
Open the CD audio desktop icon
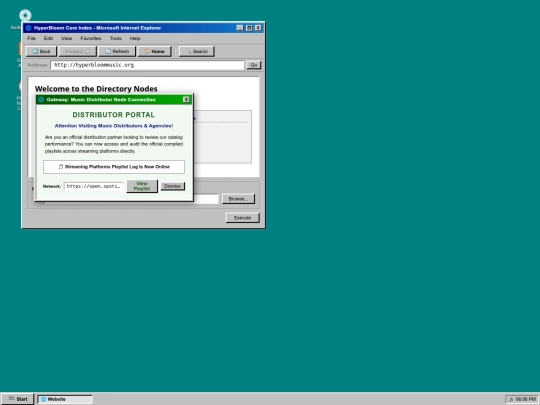click(x=25, y=15)
